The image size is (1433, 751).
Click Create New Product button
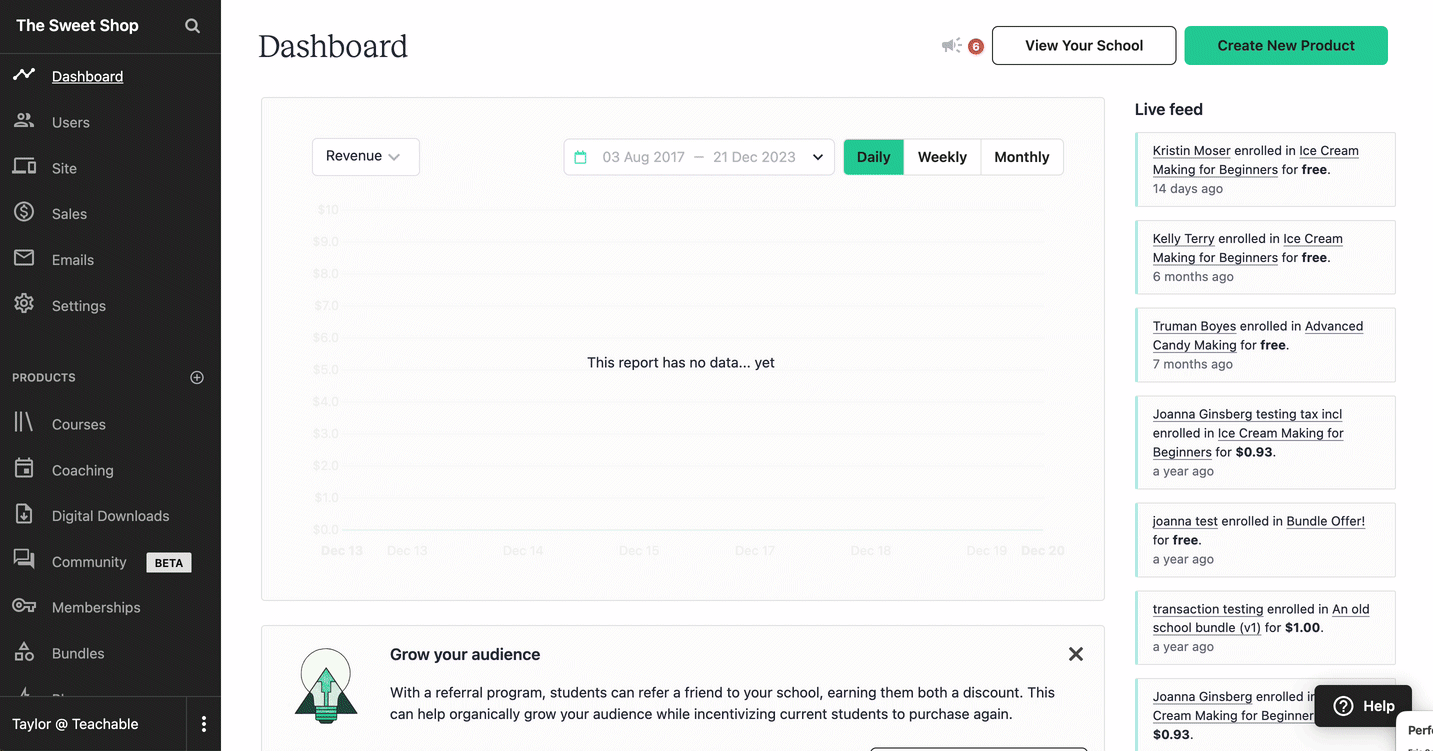1286,45
